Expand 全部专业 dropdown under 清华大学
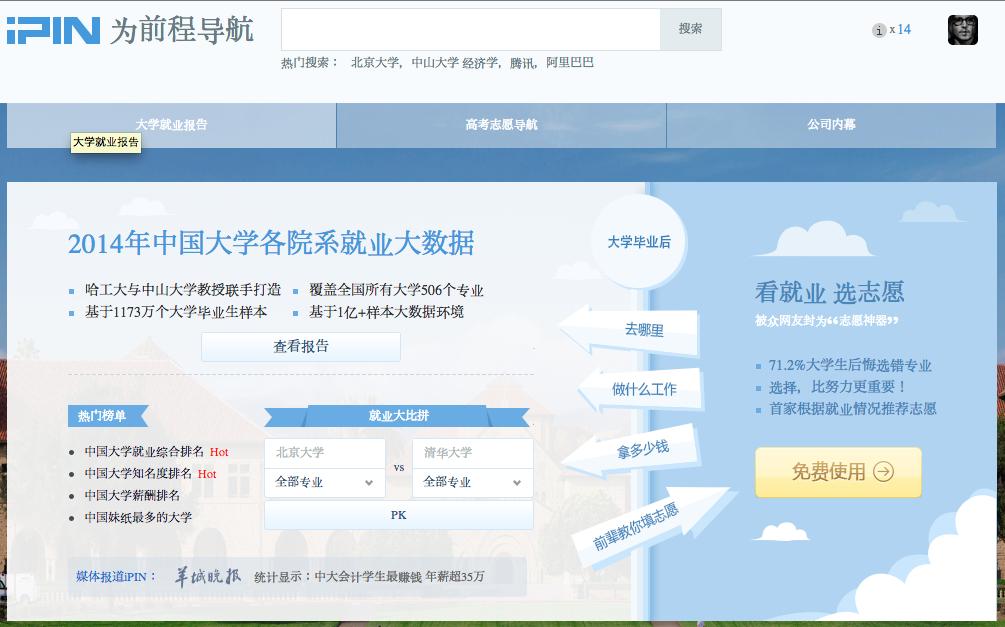1005x627 pixels. coord(472,482)
